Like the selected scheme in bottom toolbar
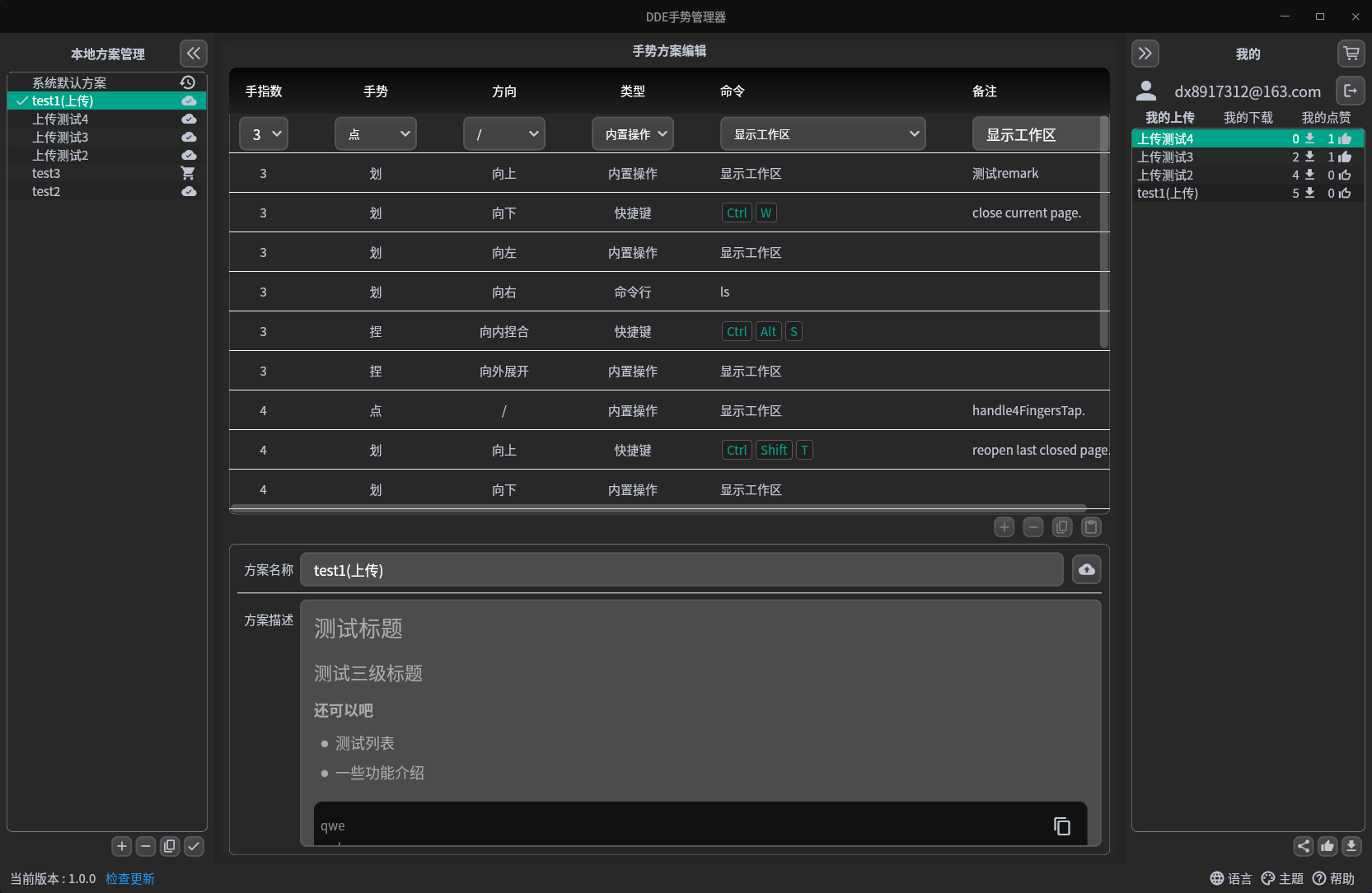The image size is (1372, 893). pyautogui.click(x=1328, y=846)
